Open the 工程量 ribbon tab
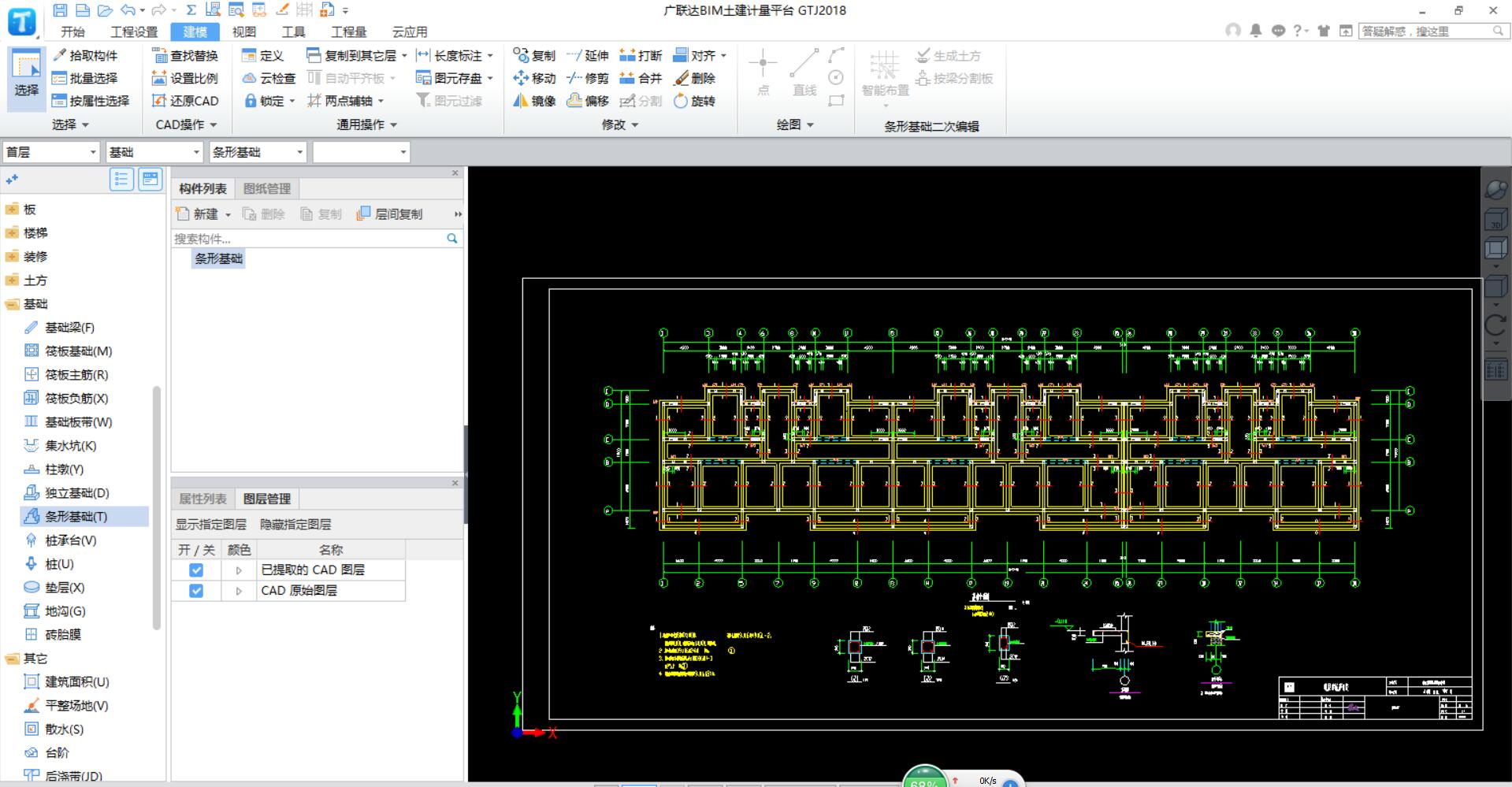 [x=348, y=32]
